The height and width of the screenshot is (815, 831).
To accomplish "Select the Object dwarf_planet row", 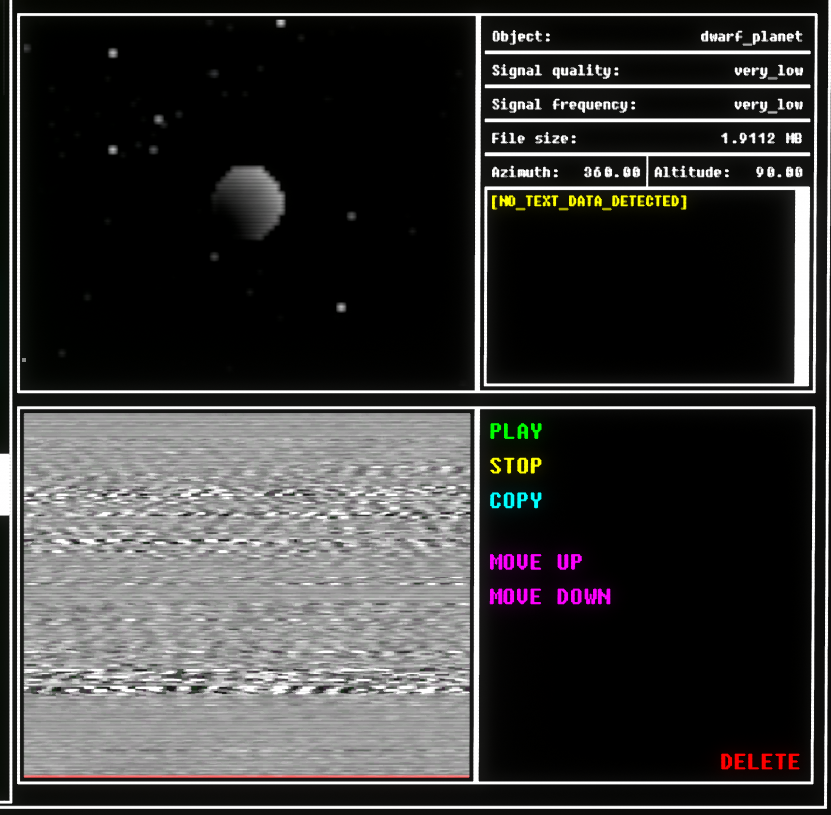I will point(646,37).
